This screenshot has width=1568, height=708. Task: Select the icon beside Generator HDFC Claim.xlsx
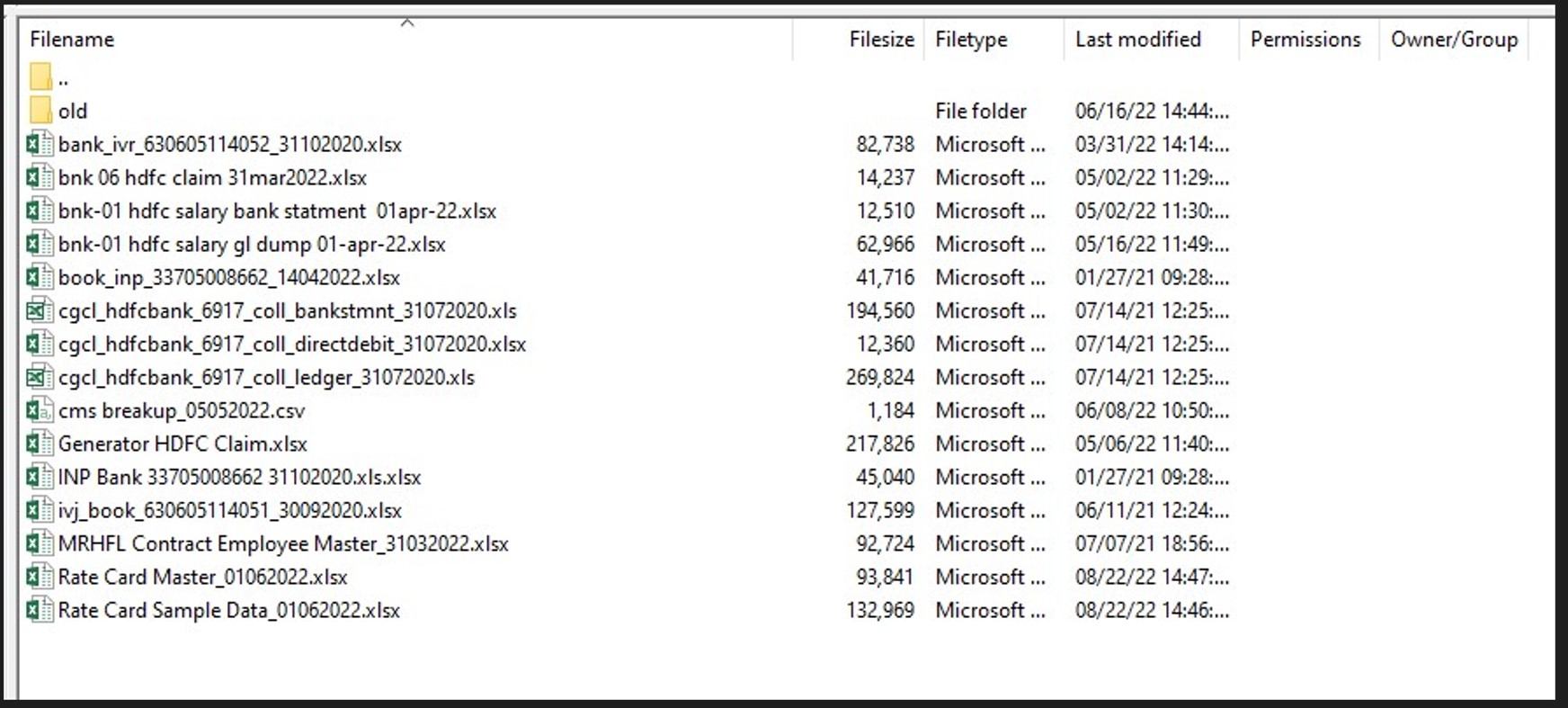(40, 444)
